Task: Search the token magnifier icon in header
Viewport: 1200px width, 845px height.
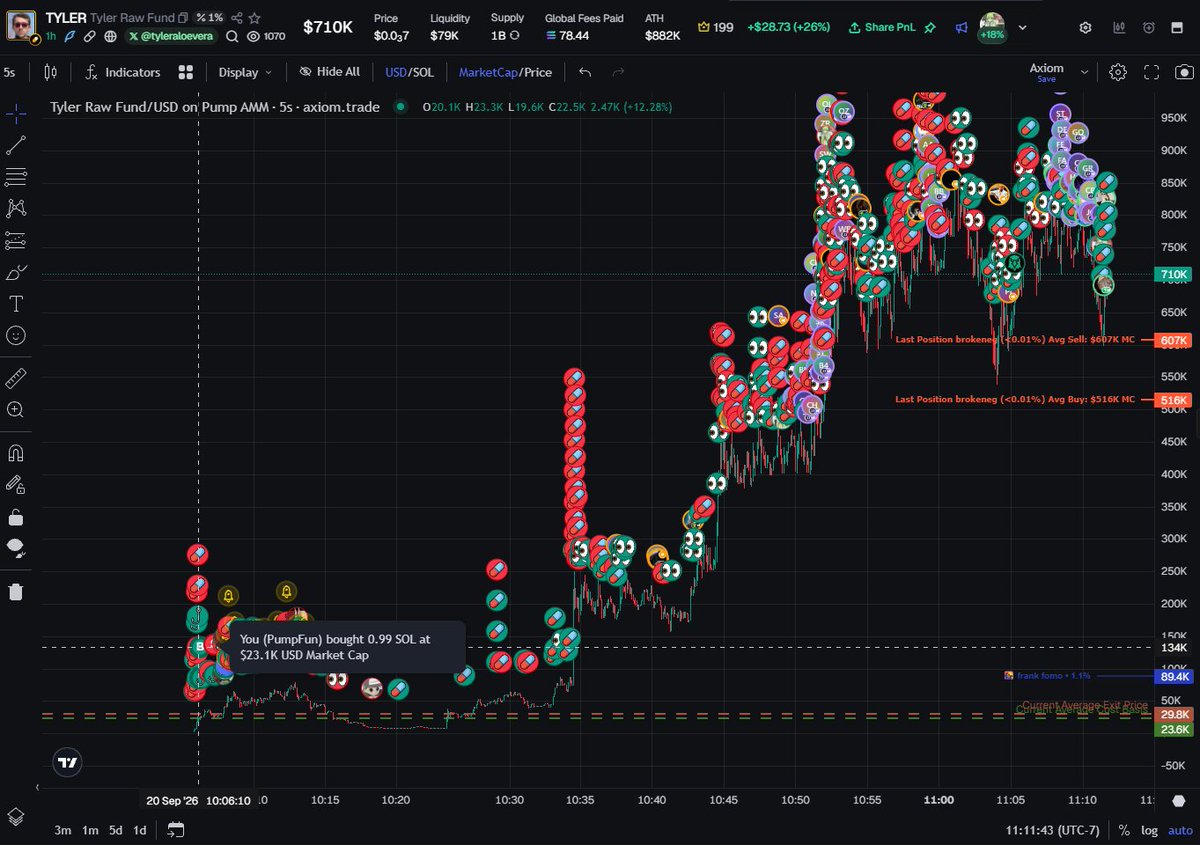Action: click(232, 36)
